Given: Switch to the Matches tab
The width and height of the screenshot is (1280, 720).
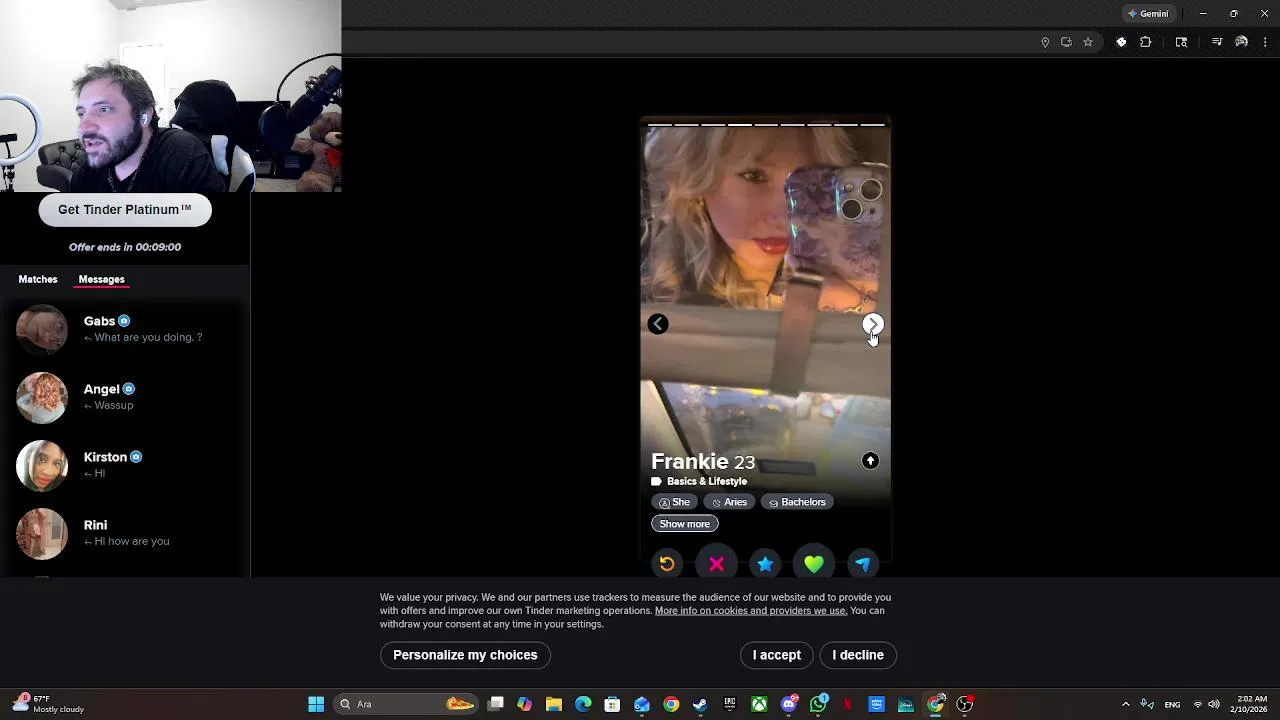Looking at the screenshot, I should 38,279.
